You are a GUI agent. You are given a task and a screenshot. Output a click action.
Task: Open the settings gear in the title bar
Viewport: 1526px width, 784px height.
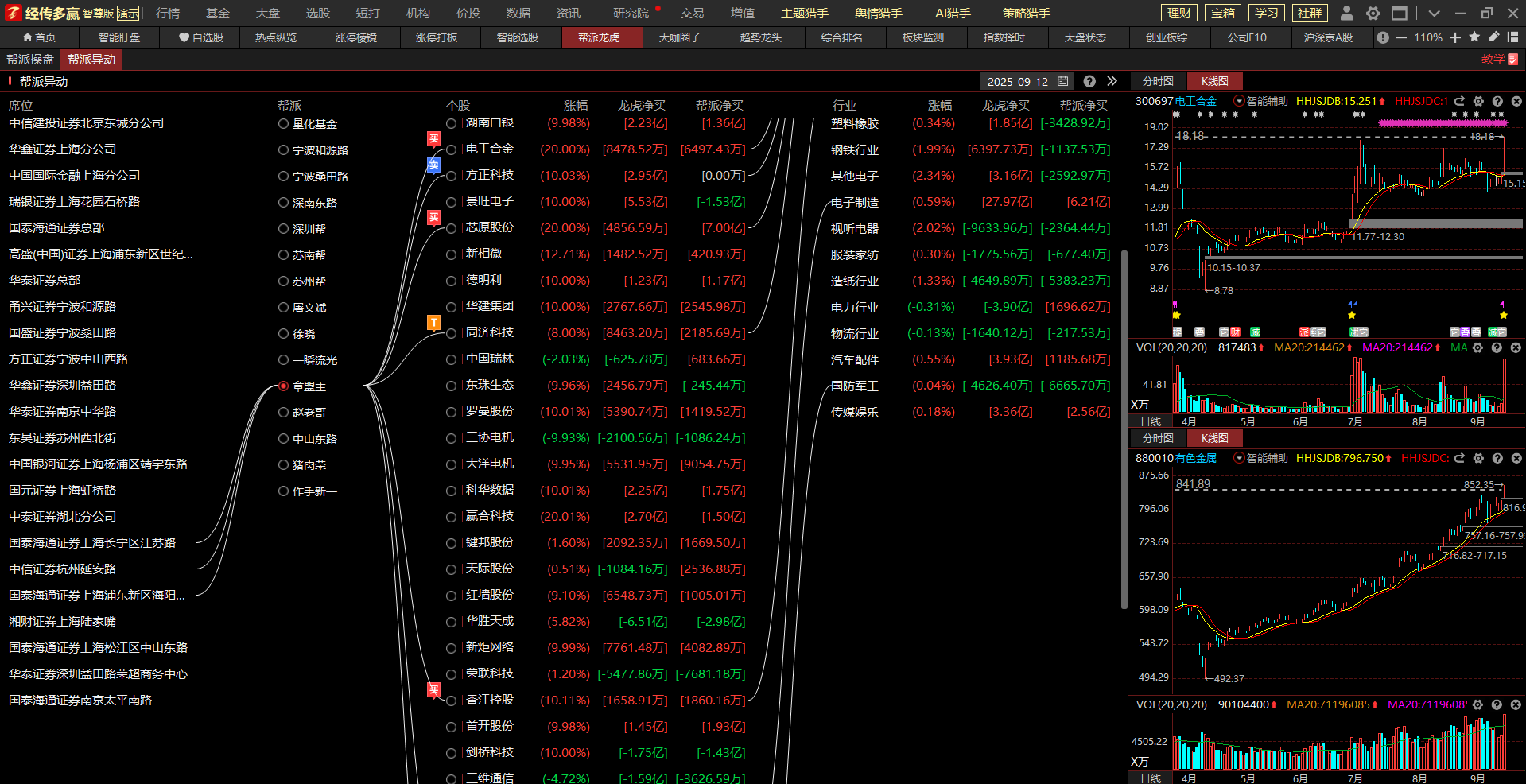(x=1373, y=13)
